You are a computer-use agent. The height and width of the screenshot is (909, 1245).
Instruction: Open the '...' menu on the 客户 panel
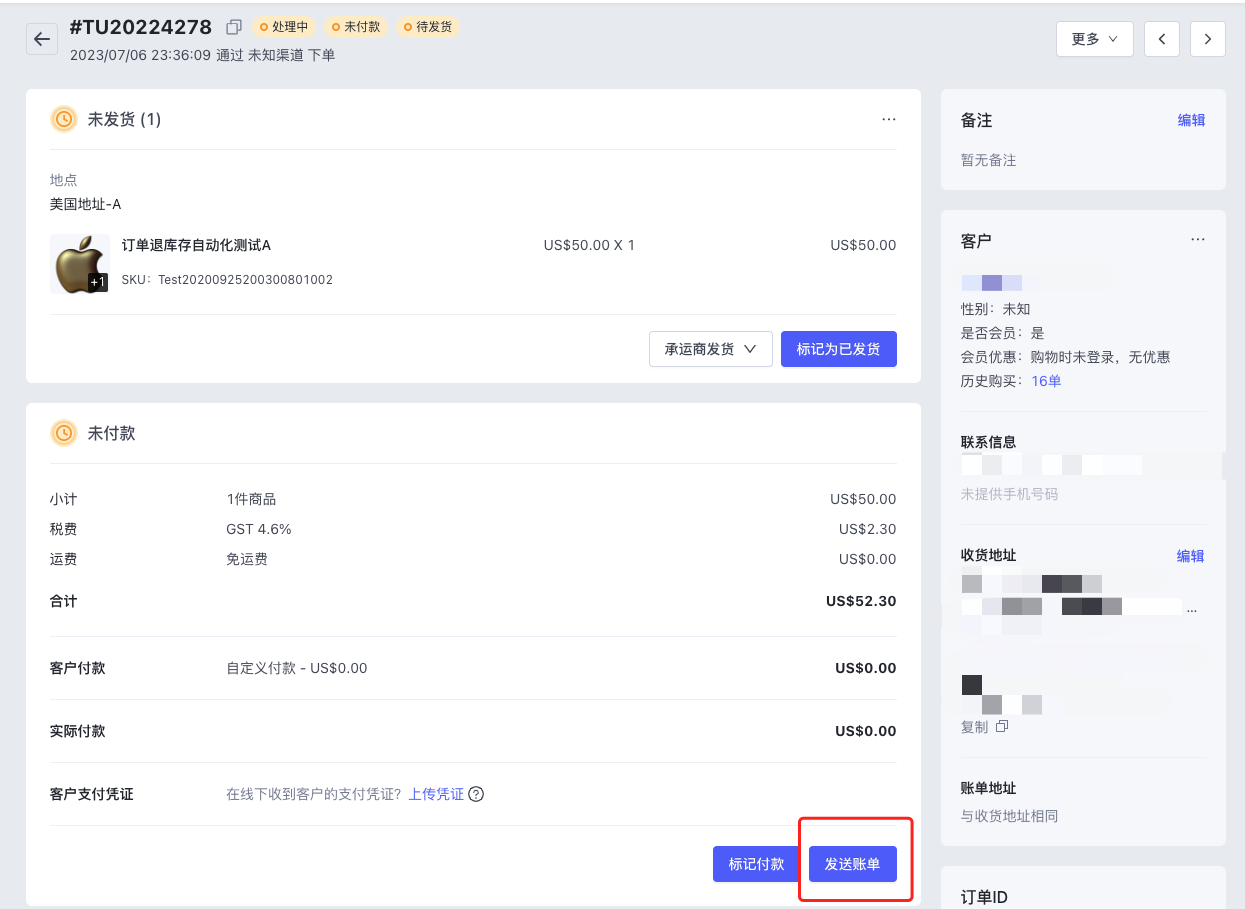[x=1198, y=239]
